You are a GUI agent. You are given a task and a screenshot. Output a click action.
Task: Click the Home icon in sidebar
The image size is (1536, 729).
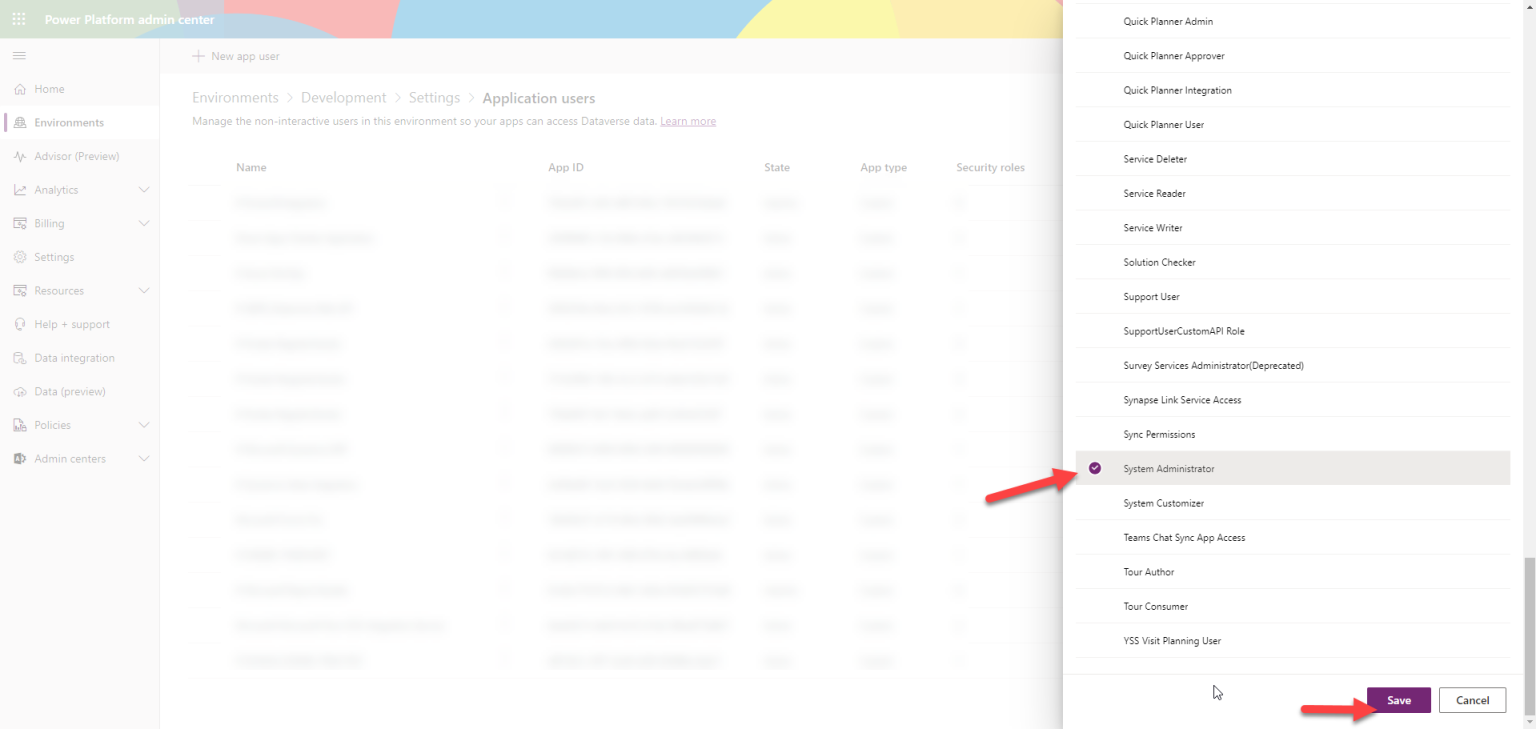click(x=20, y=89)
